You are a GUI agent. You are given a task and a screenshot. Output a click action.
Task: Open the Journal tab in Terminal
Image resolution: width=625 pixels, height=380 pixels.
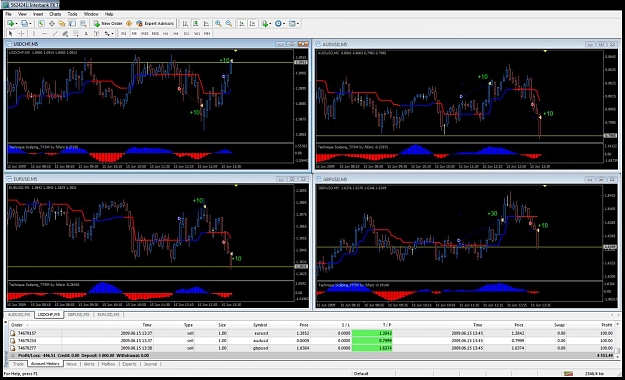[150, 364]
